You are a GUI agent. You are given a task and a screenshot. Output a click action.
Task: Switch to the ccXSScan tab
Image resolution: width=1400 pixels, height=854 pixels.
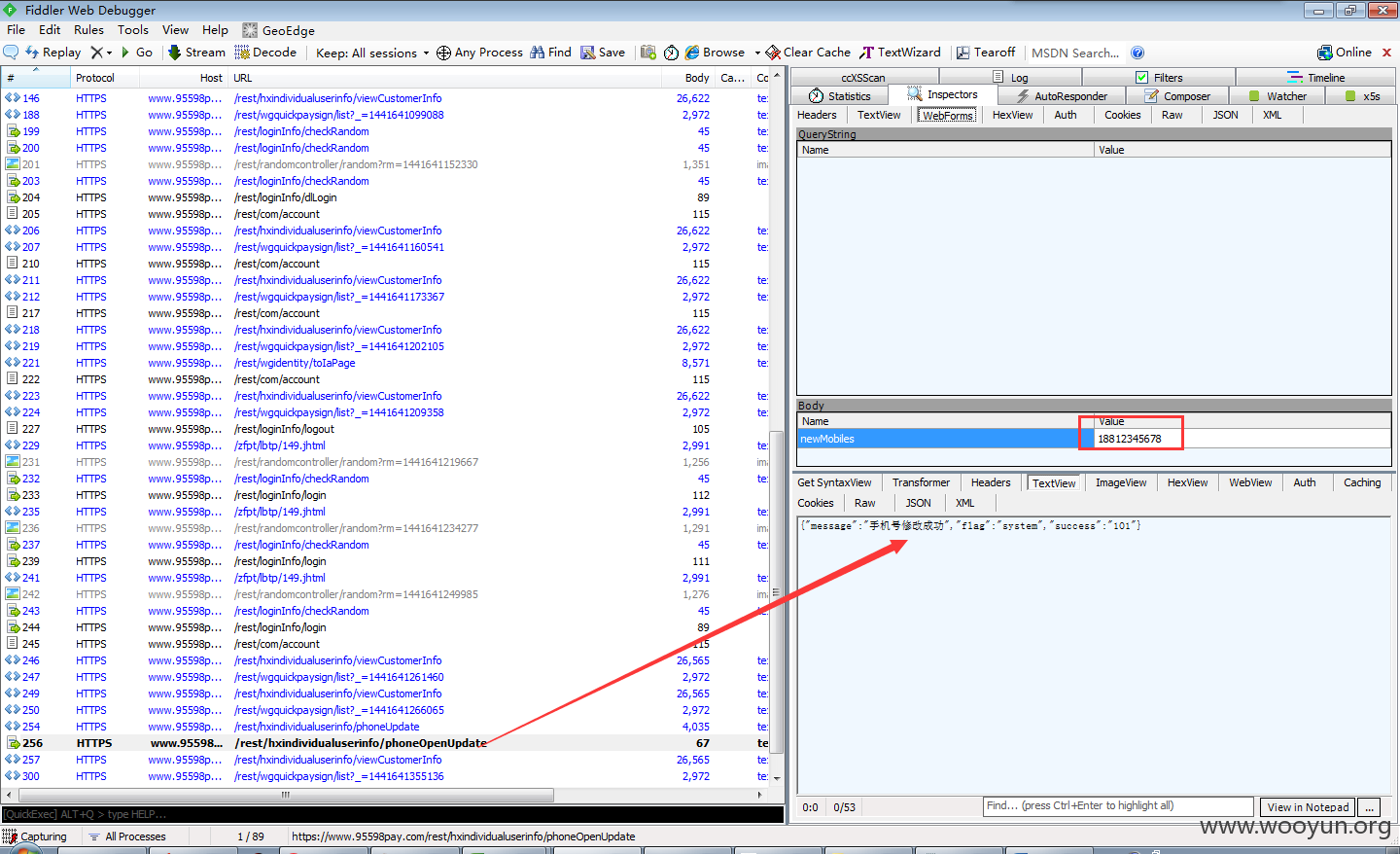863,78
